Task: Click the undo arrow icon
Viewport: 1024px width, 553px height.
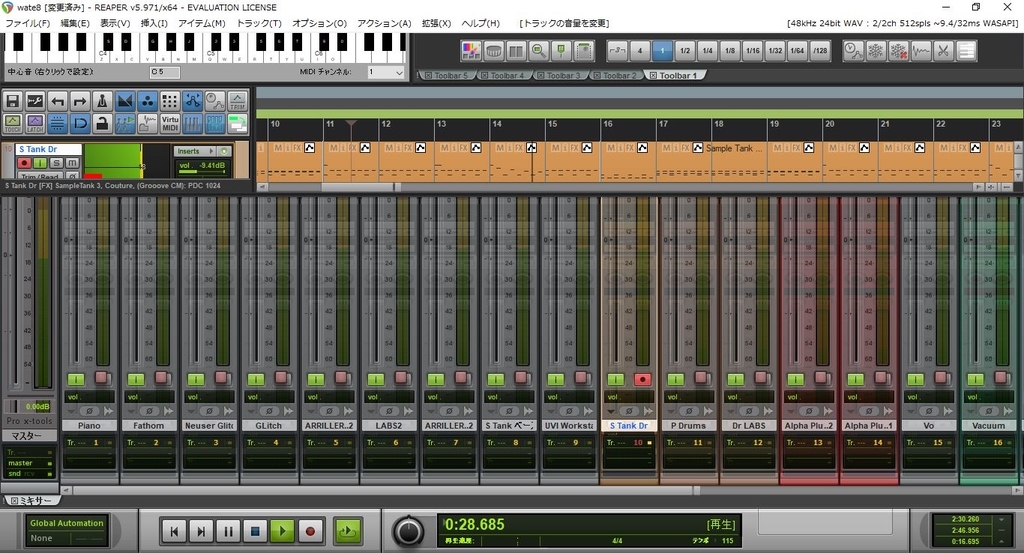Action: click(57, 101)
